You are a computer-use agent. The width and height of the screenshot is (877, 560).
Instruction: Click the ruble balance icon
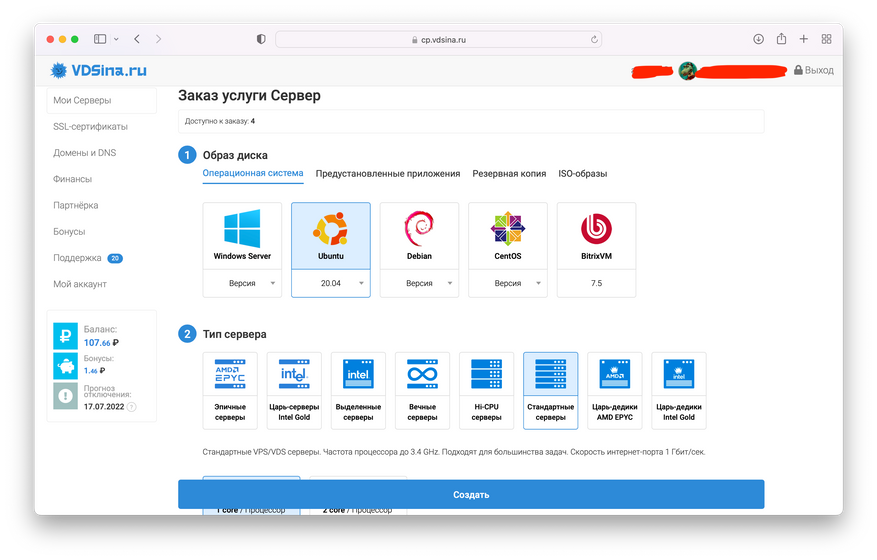coord(65,336)
